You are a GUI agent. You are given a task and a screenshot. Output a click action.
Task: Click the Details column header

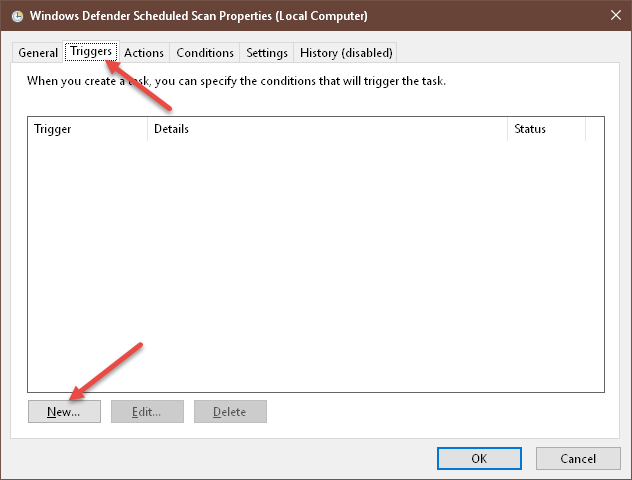[x=327, y=129]
